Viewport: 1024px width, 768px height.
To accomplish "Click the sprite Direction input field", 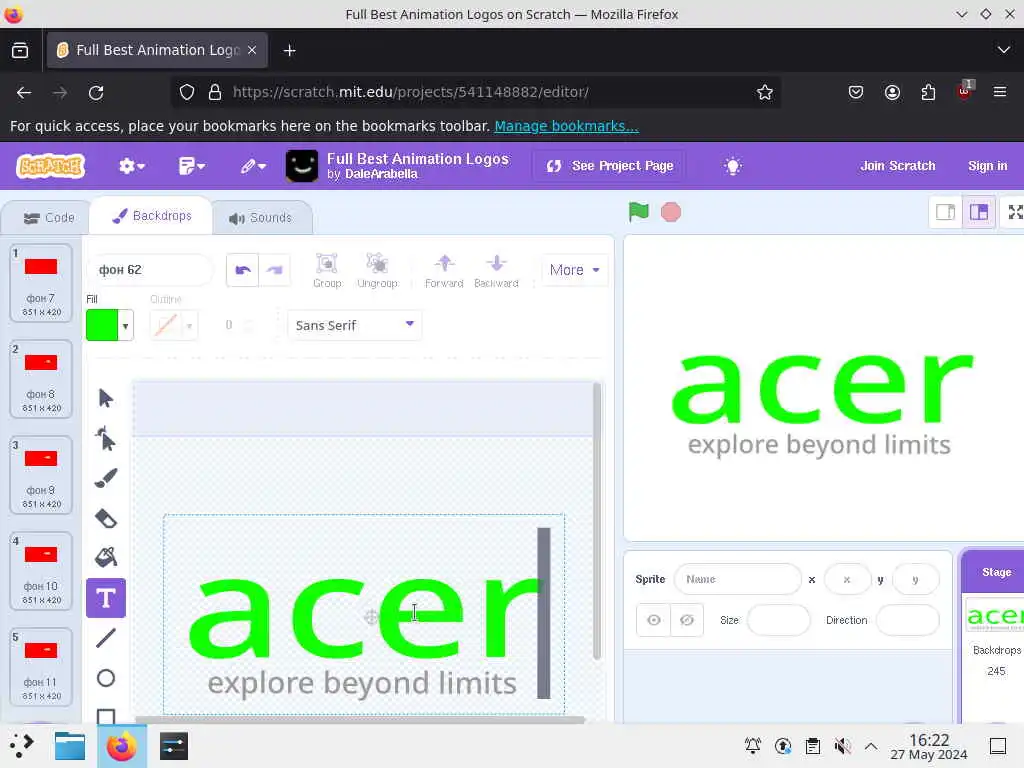I will coord(907,620).
